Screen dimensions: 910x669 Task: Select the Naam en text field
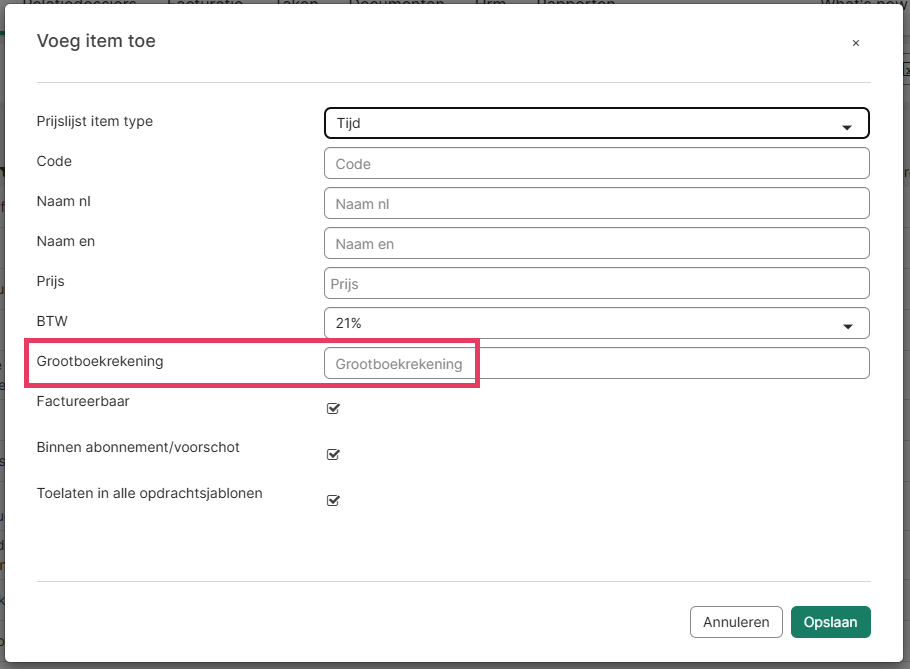point(596,243)
